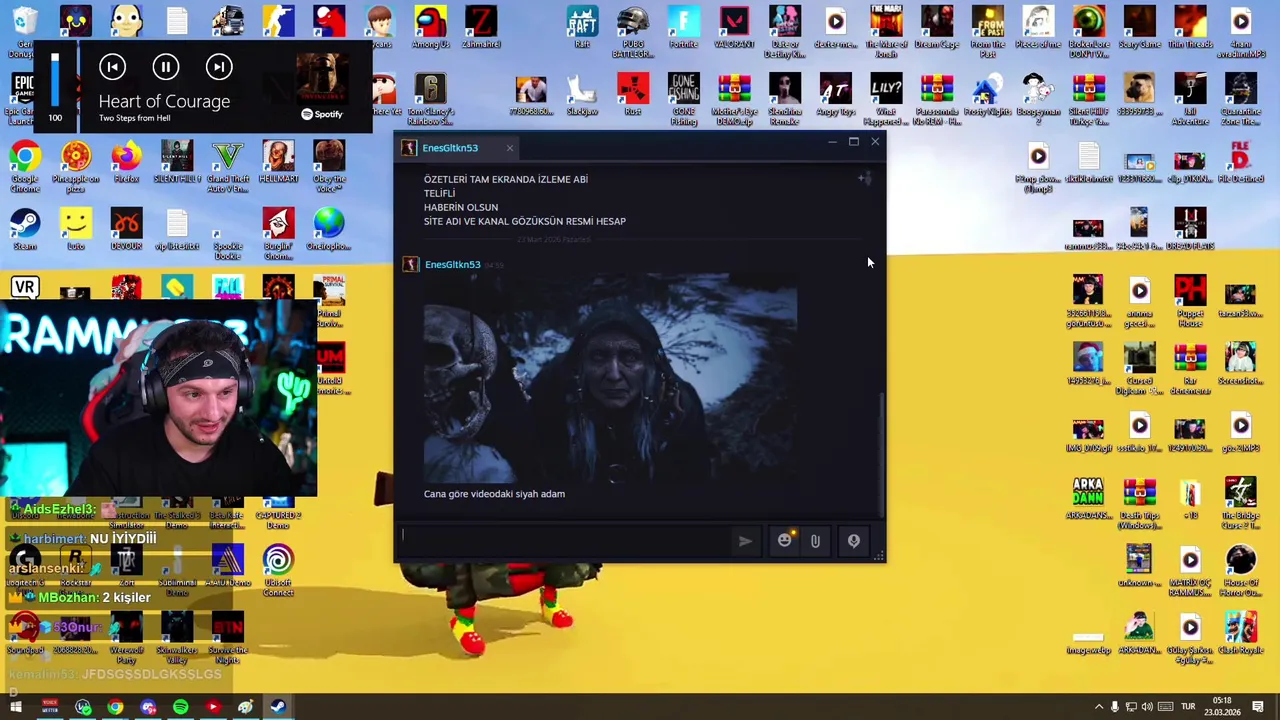Skip to previous track in media overlay
The height and width of the screenshot is (720, 1280).
coord(113,67)
